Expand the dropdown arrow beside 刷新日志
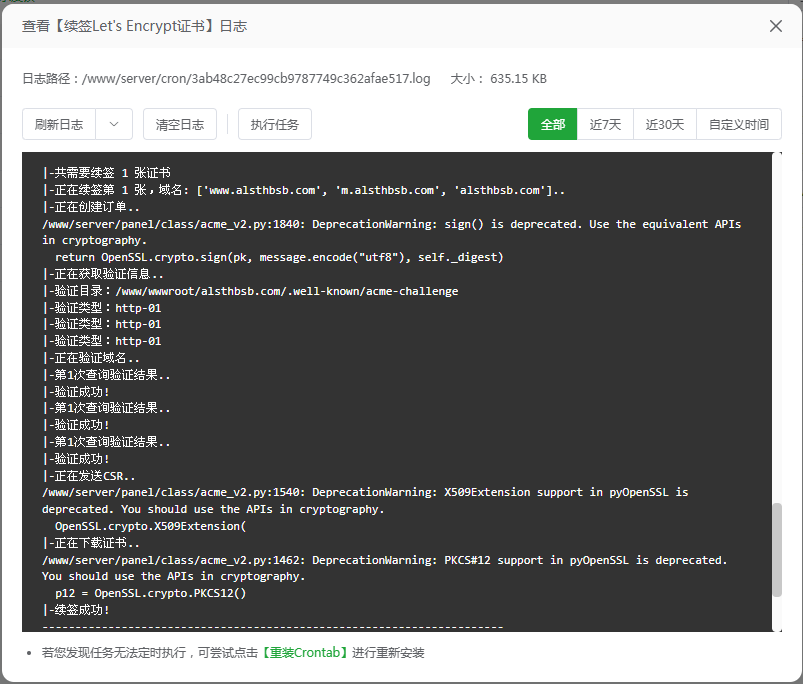 [x=114, y=124]
